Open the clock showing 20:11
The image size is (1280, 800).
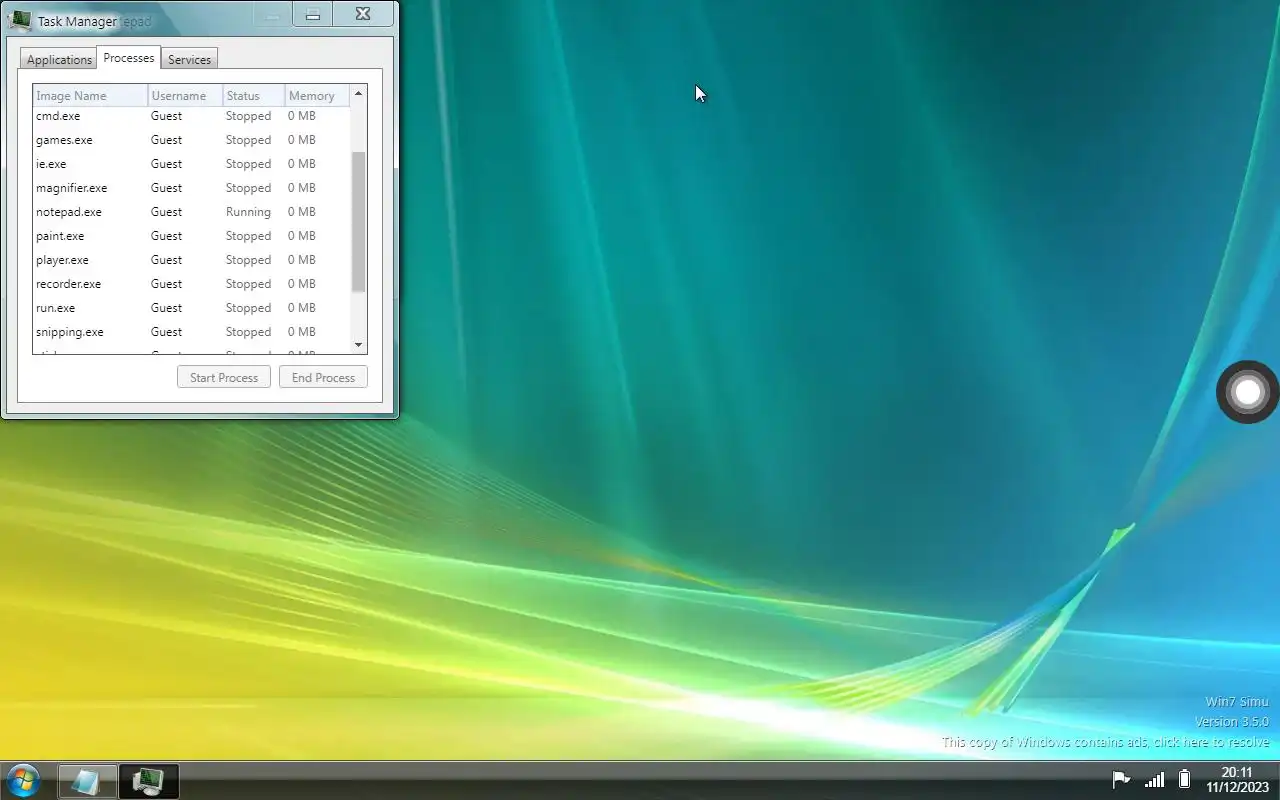(1237, 780)
